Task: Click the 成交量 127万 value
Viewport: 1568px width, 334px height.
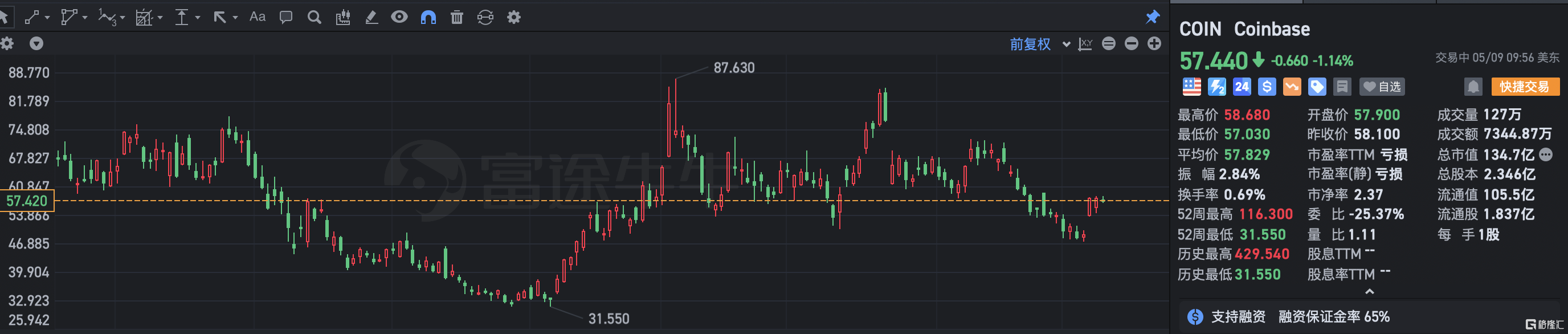Action: (1502, 115)
